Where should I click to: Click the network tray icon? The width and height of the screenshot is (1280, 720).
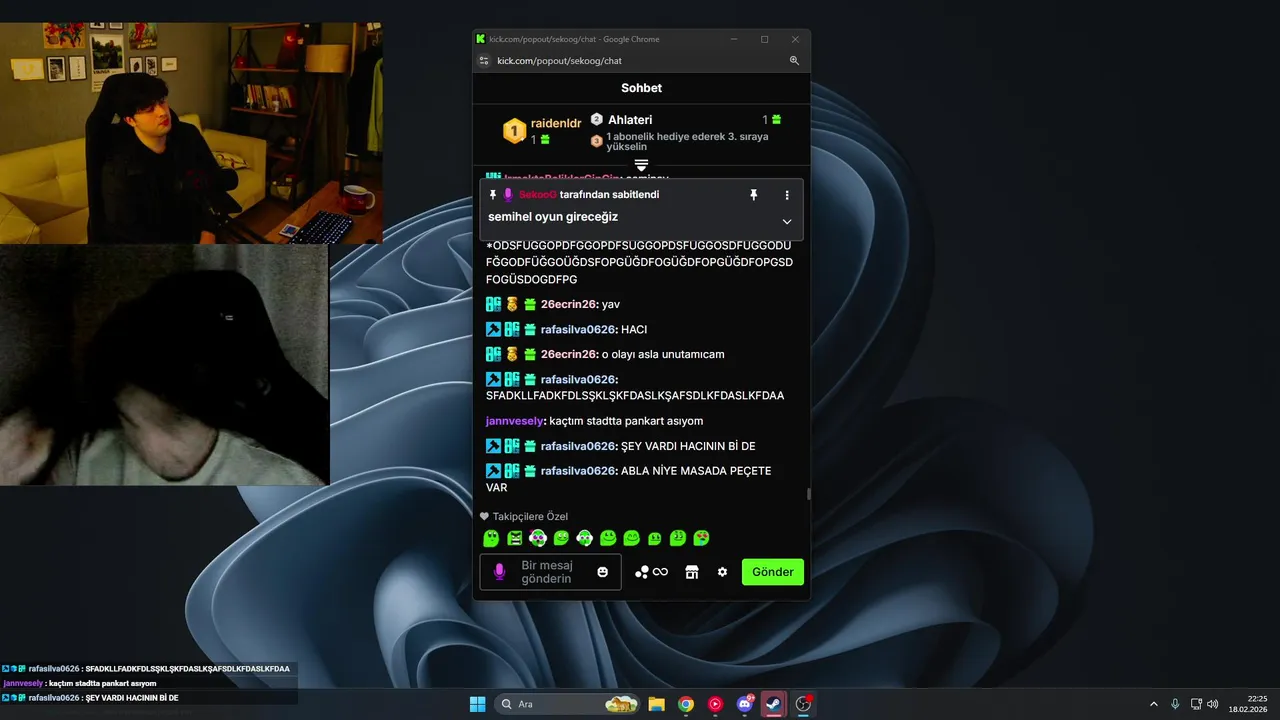[x=1196, y=704]
